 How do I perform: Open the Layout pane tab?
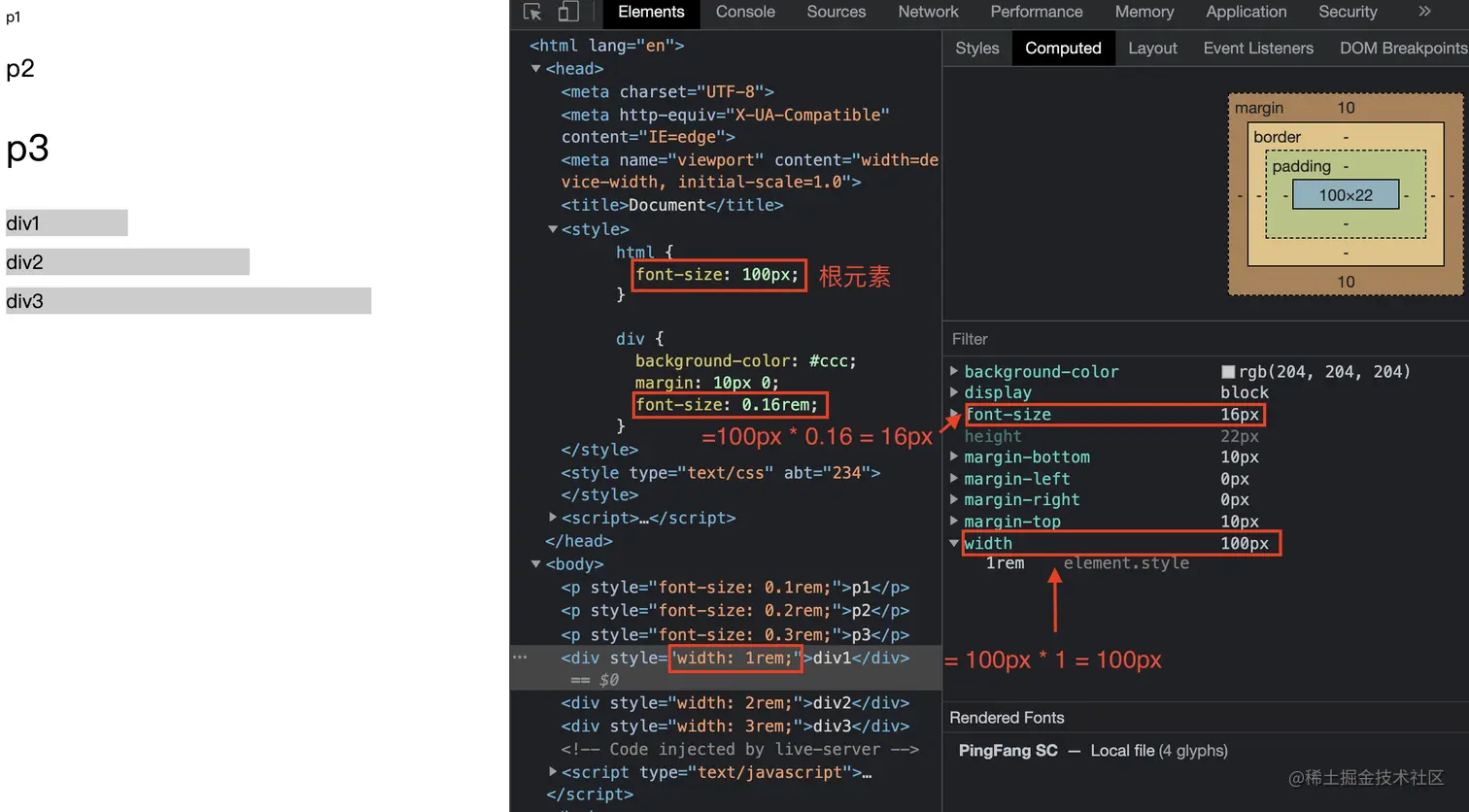[1152, 48]
